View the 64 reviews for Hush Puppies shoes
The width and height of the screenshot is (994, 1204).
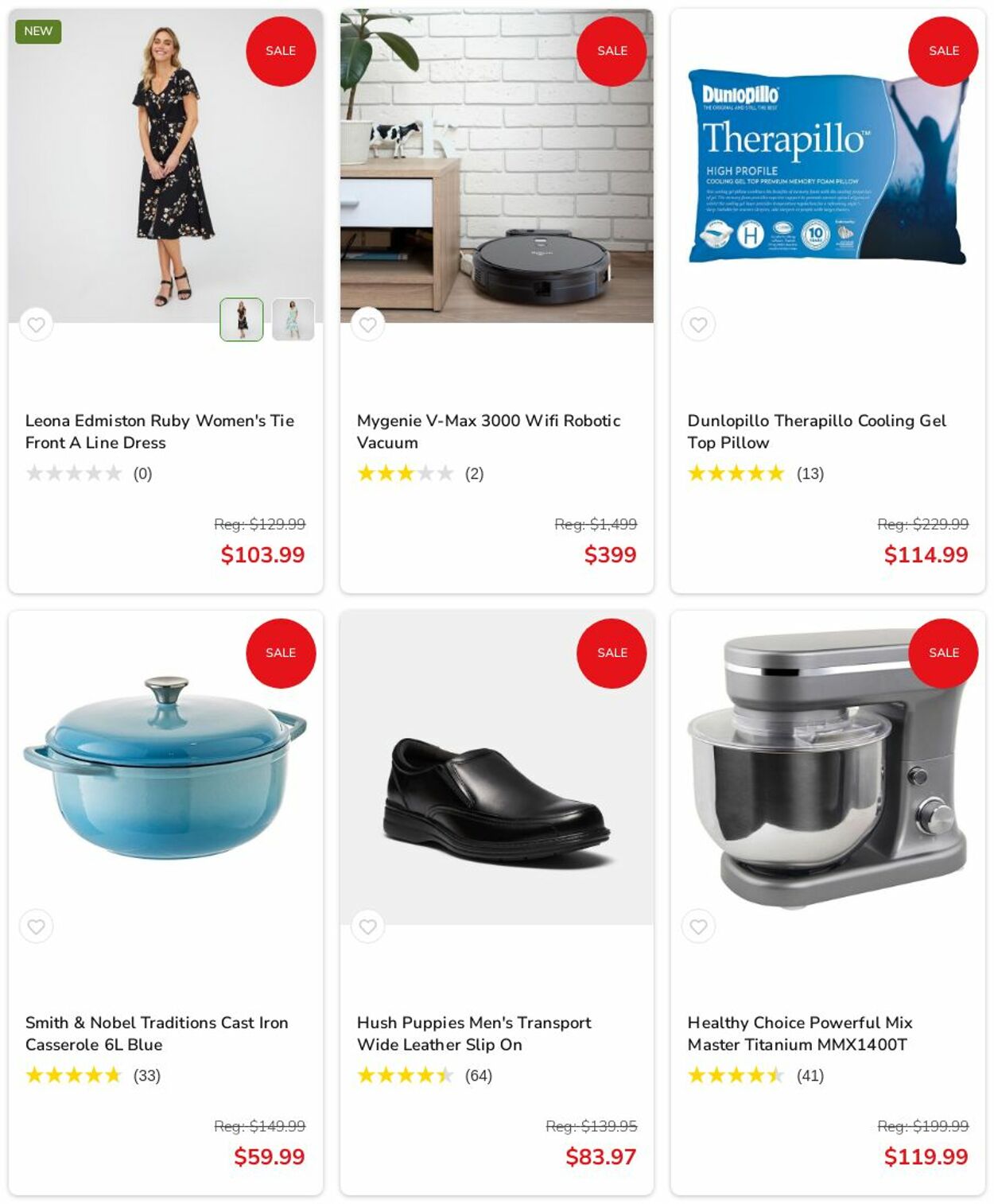(479, 1076)
